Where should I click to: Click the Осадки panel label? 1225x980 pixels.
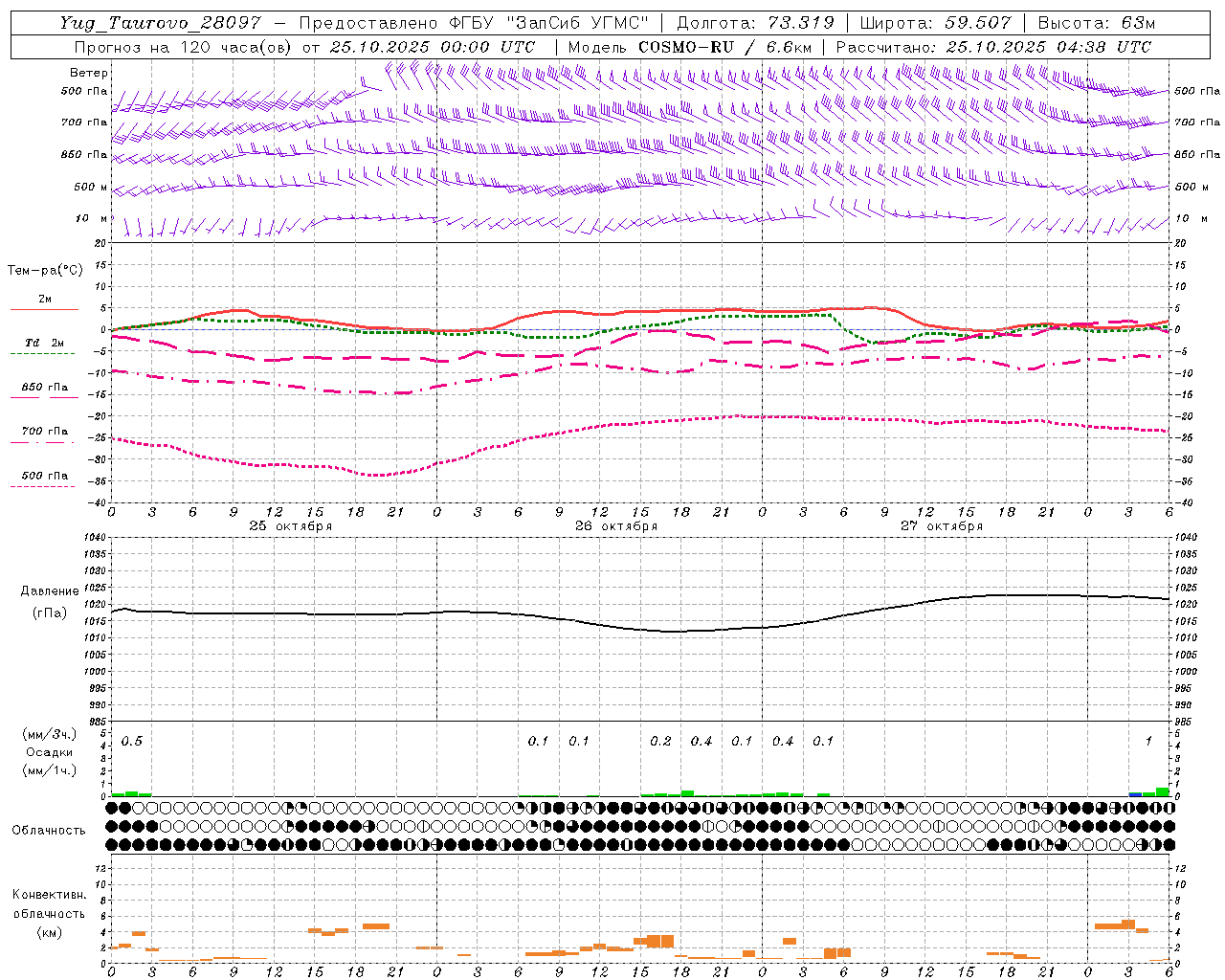(50, 752)
